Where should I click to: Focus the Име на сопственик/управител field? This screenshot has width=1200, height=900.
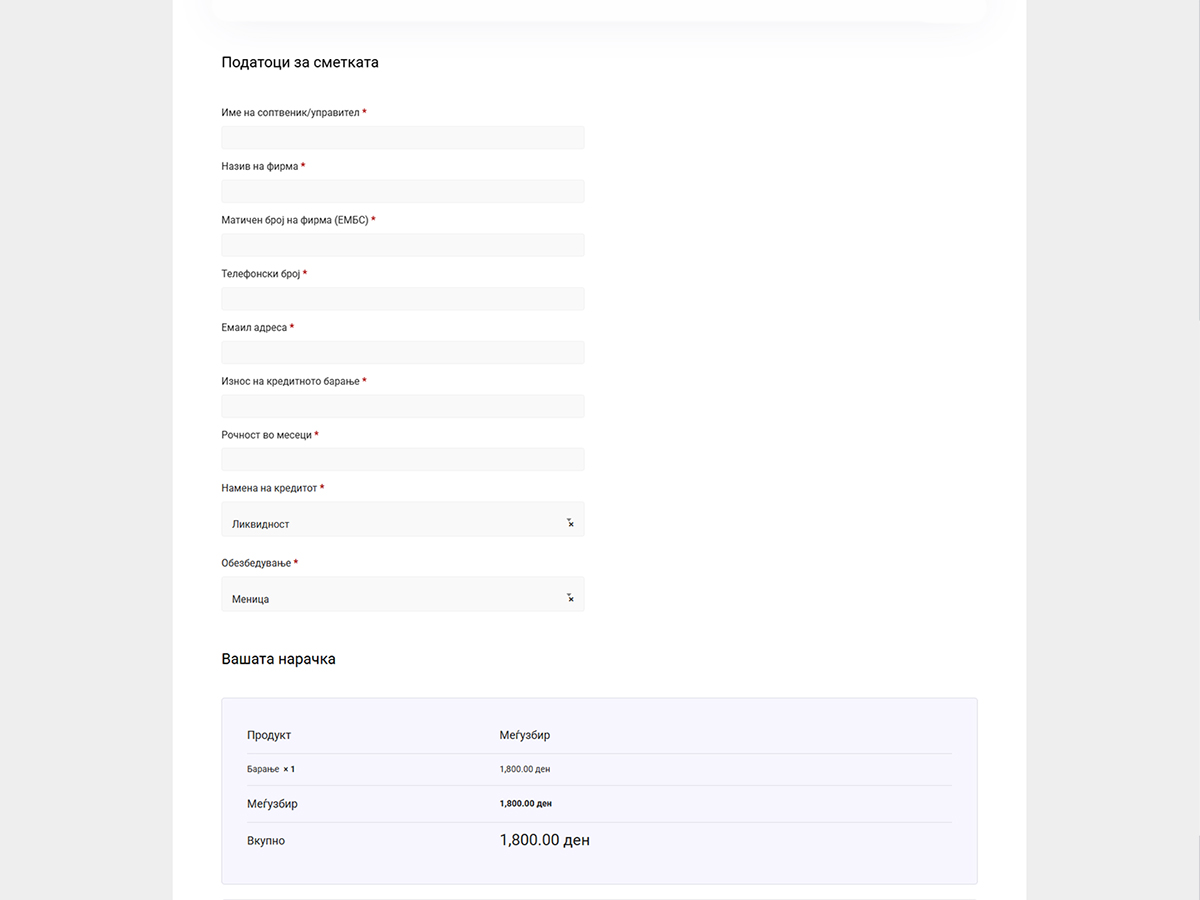(402, 138)
